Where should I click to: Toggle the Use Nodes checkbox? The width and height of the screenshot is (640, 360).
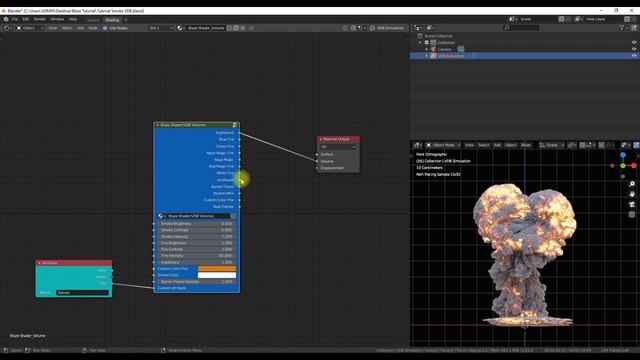[105, 28]
